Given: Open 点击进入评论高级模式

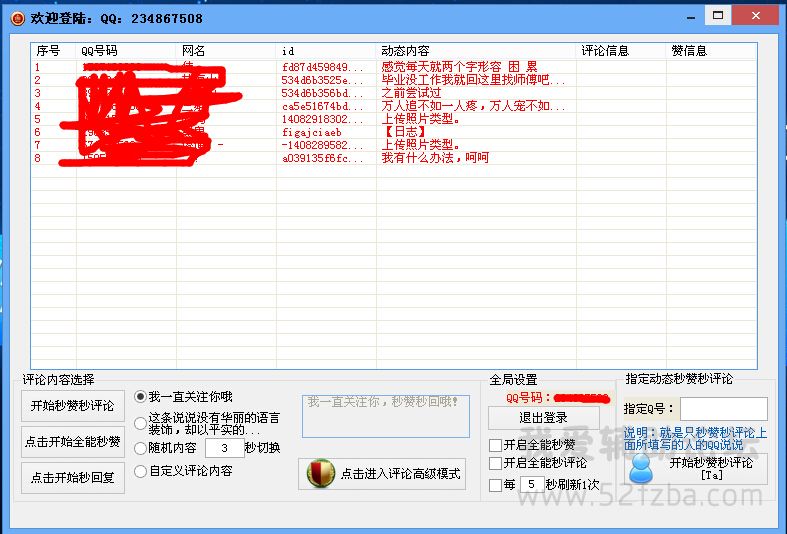Looking at the screenshot, I should (x=382, y=473).
